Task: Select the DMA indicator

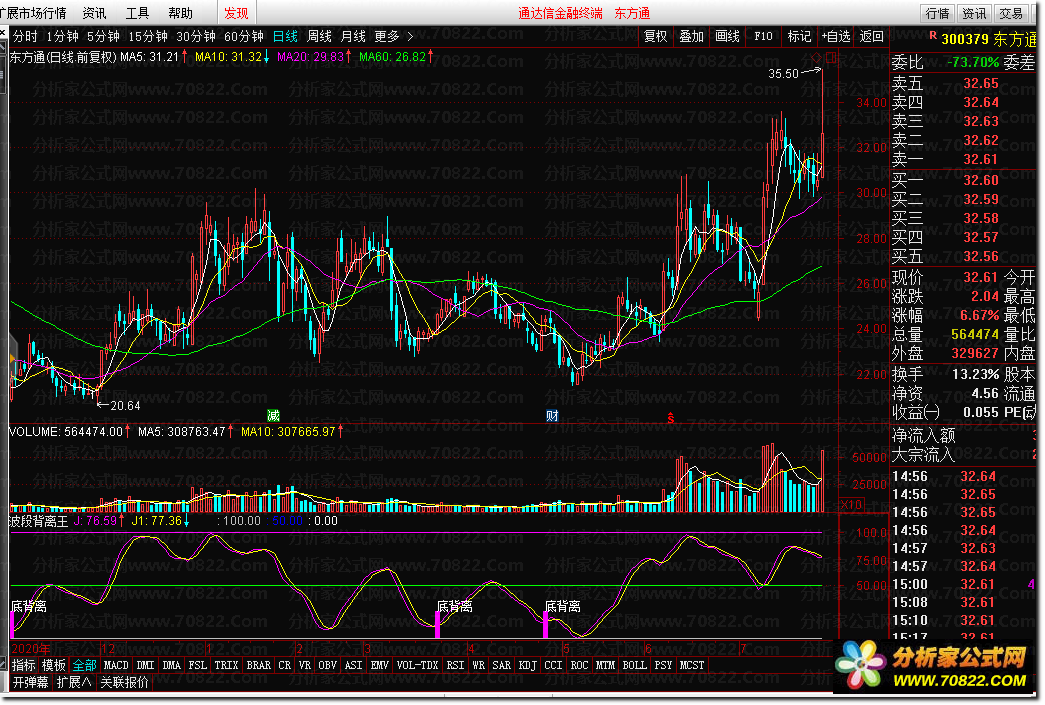Action: click(x=171, y=665)
